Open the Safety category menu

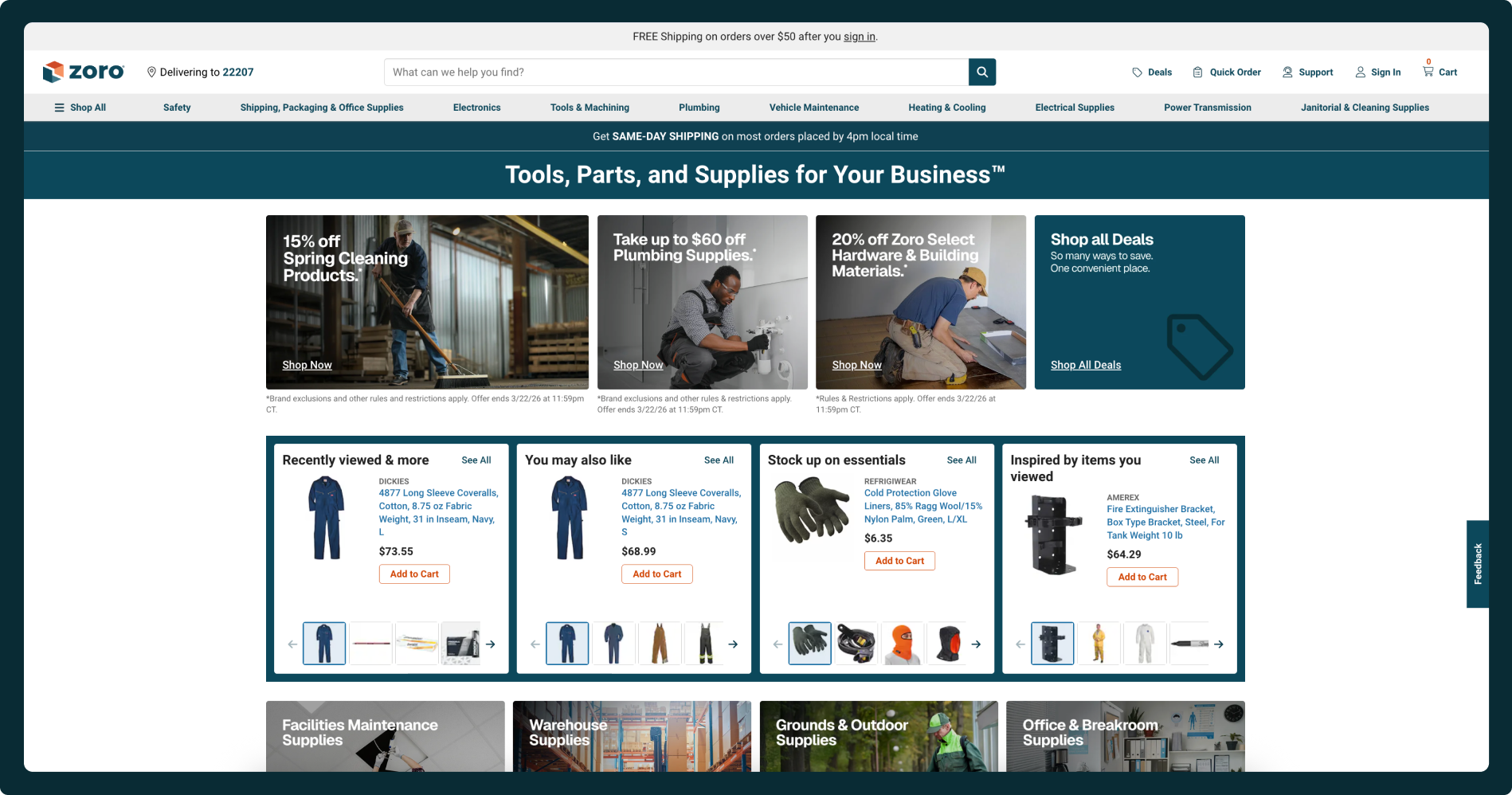[177, 108]
